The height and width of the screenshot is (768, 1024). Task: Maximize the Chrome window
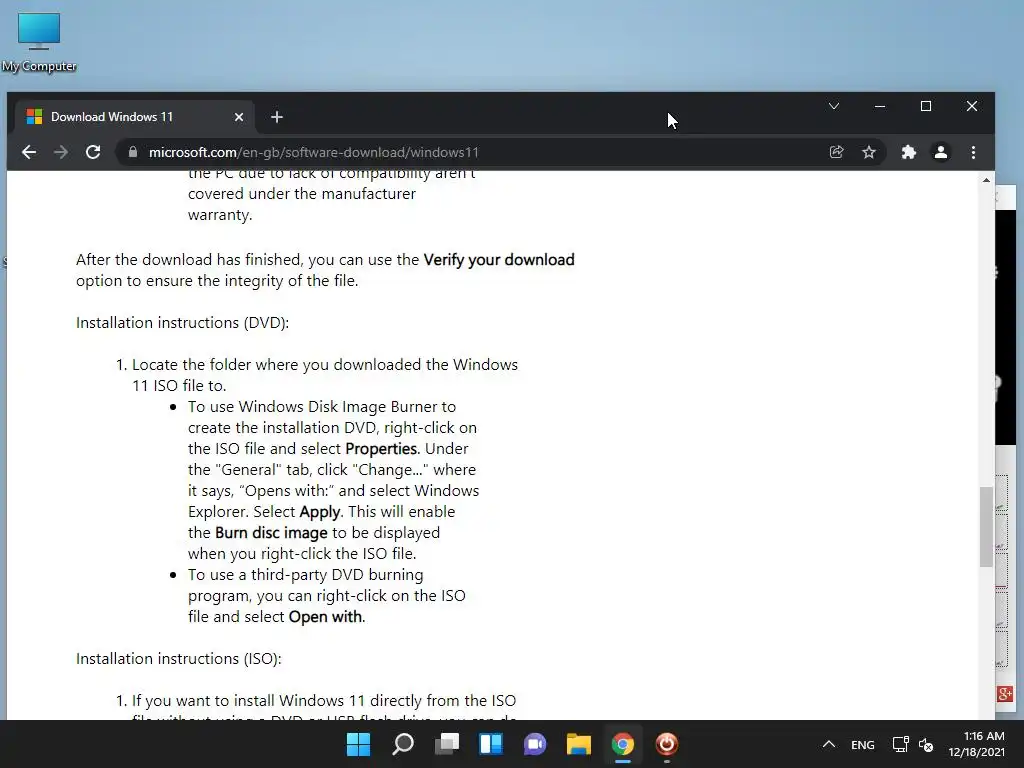click(x=925, y=106)
